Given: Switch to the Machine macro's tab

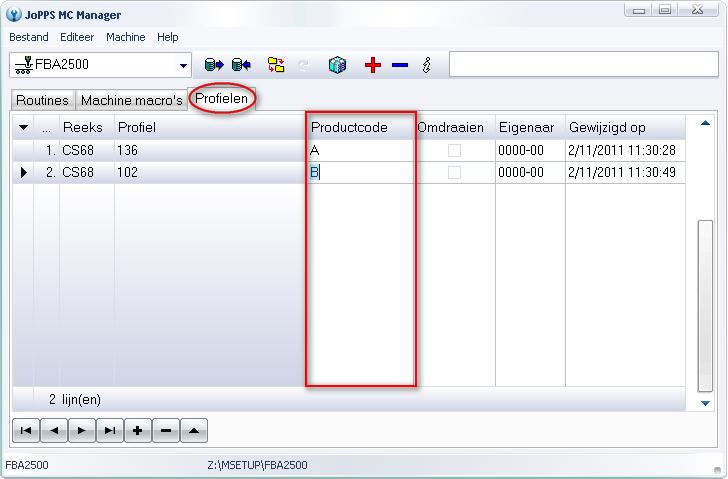Looking at the screenshot, I should [131, 100].
